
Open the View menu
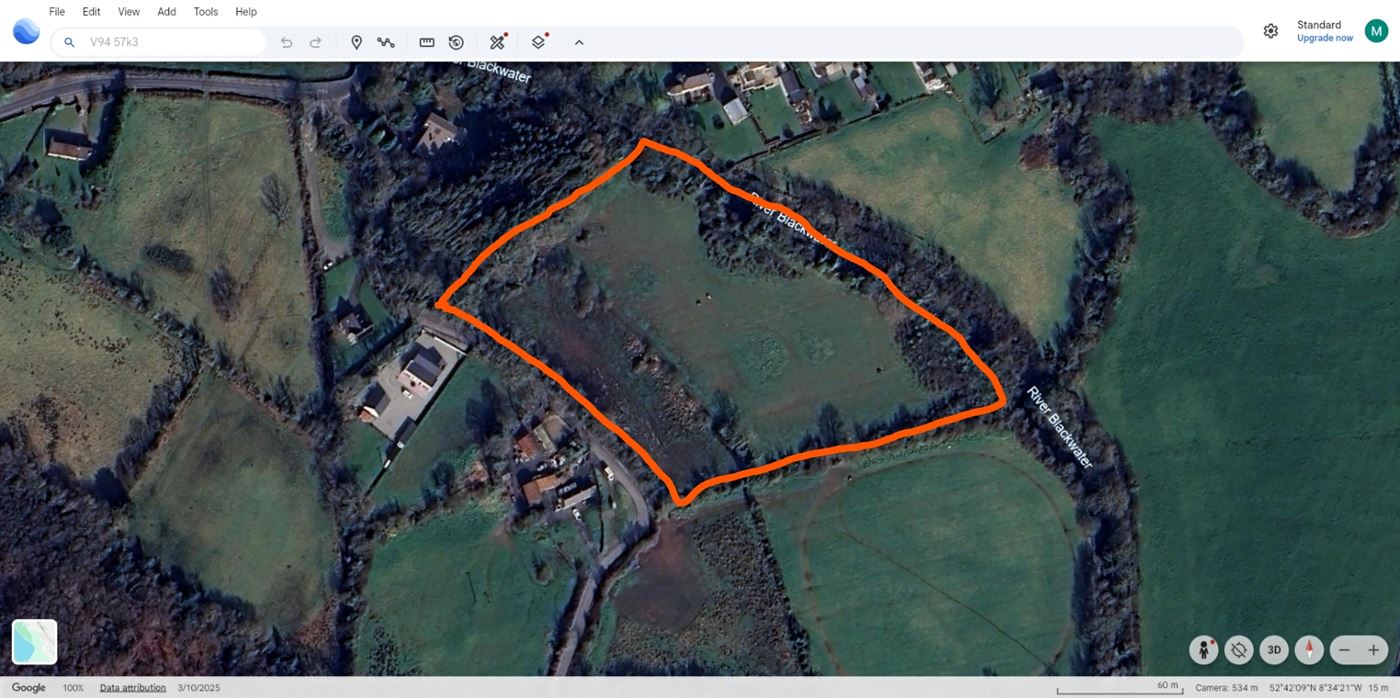click(129, 12)
